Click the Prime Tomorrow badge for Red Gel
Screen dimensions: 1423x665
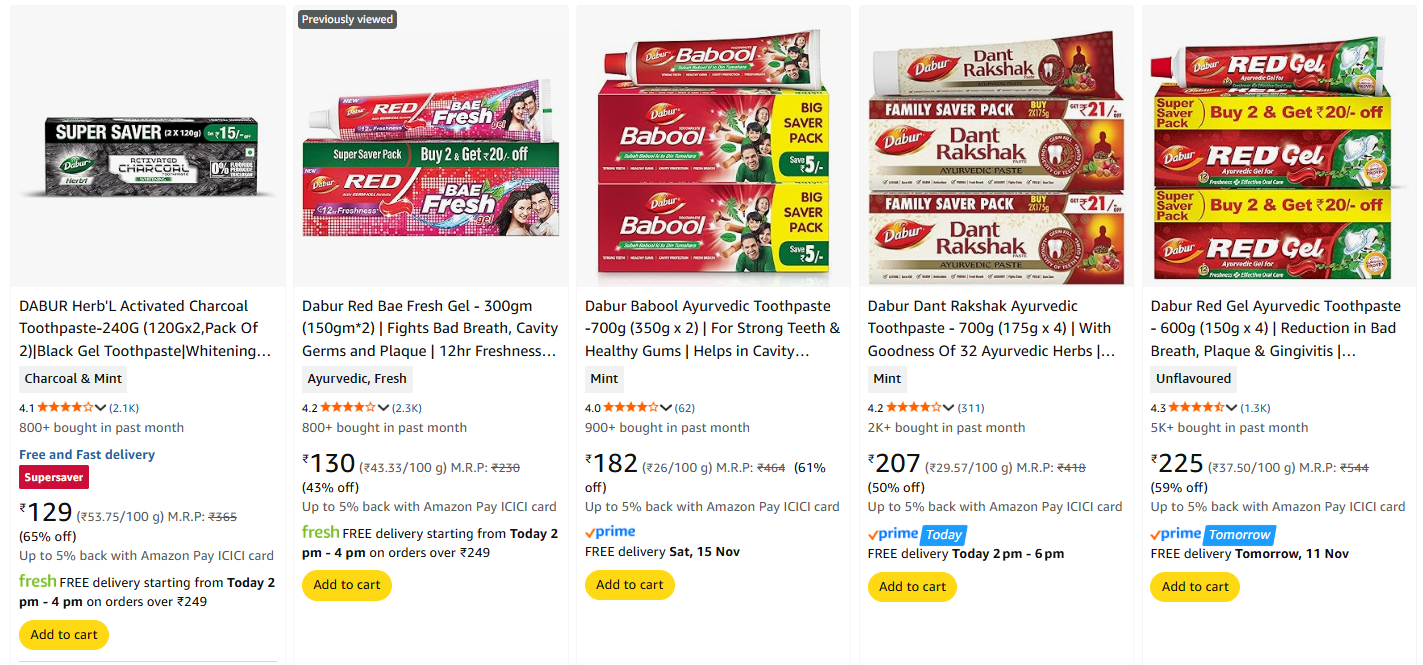click(1210, 534)
